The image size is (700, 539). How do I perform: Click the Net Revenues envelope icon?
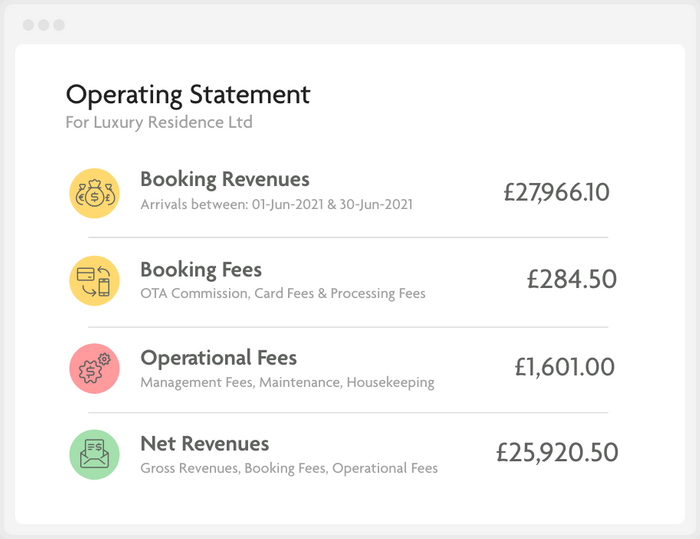coord(94,454)
